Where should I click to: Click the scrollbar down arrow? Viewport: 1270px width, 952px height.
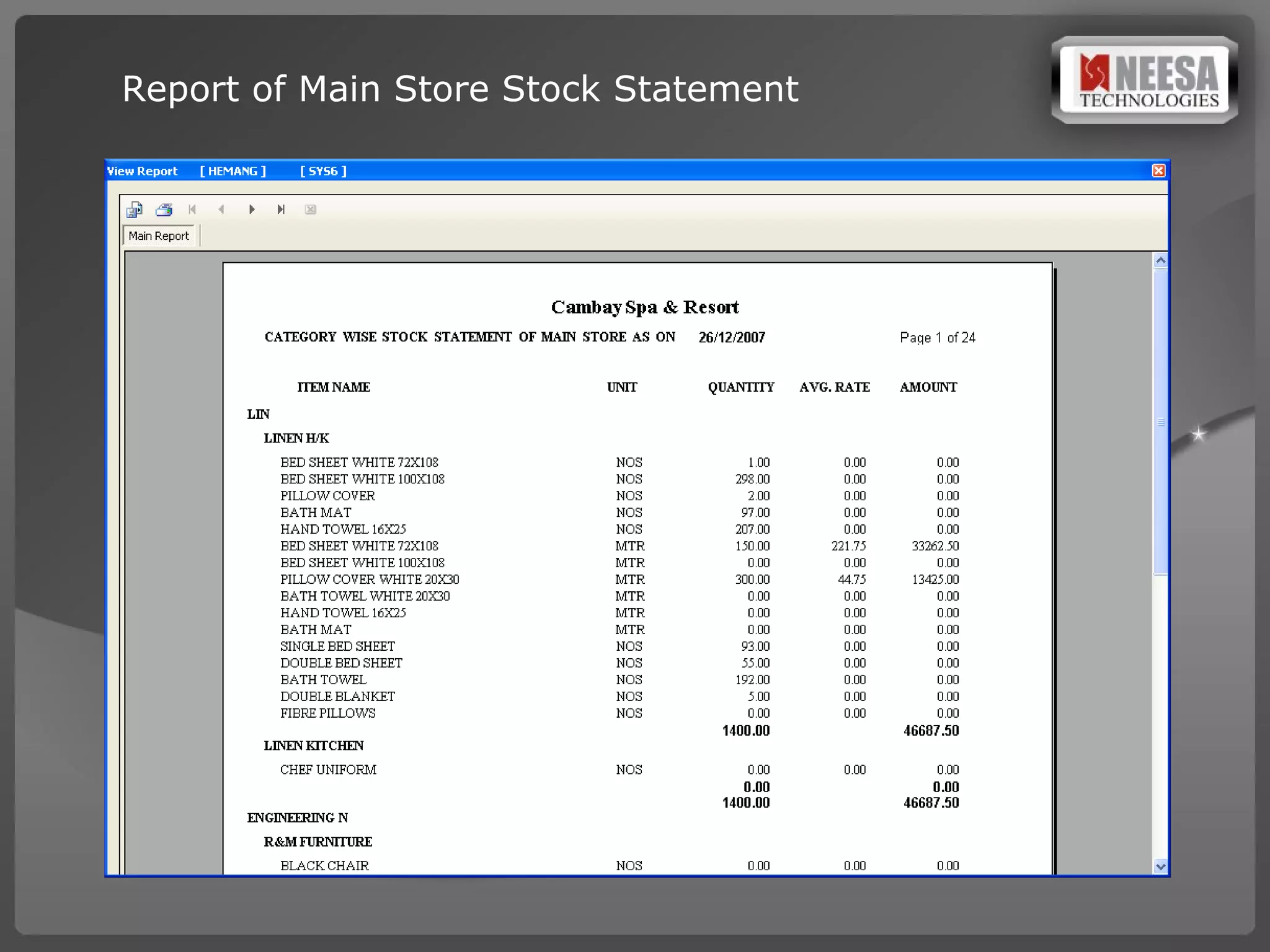coord(1161,866)
